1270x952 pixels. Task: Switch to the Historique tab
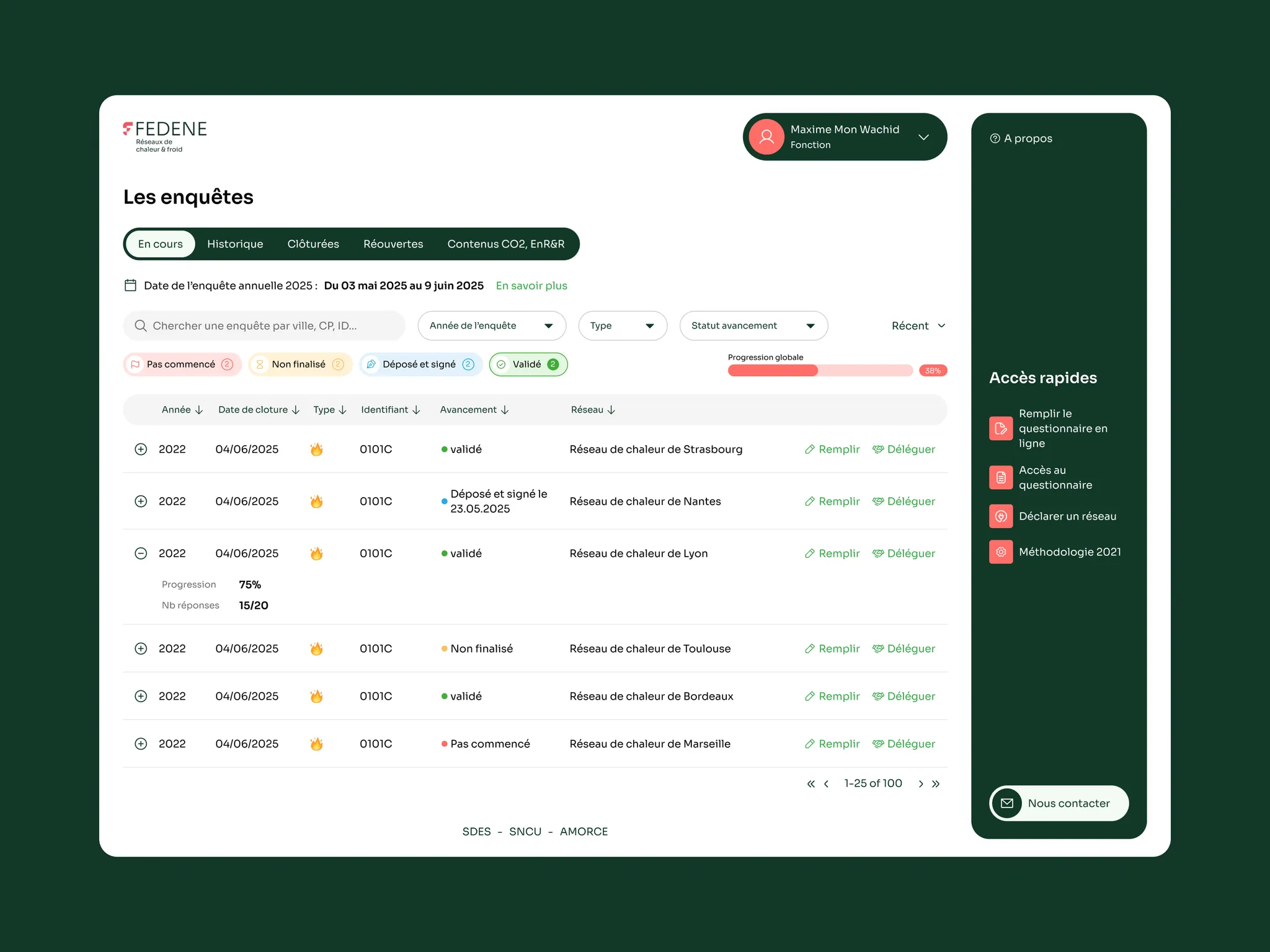pyautogui.click(x=235, y=244)
